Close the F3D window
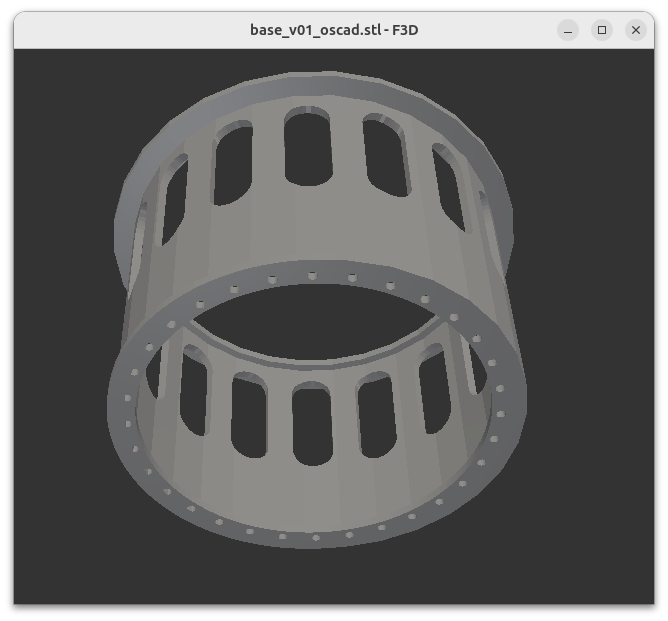The height and width of the screenshot is (621, 668). tap(636, 30)
